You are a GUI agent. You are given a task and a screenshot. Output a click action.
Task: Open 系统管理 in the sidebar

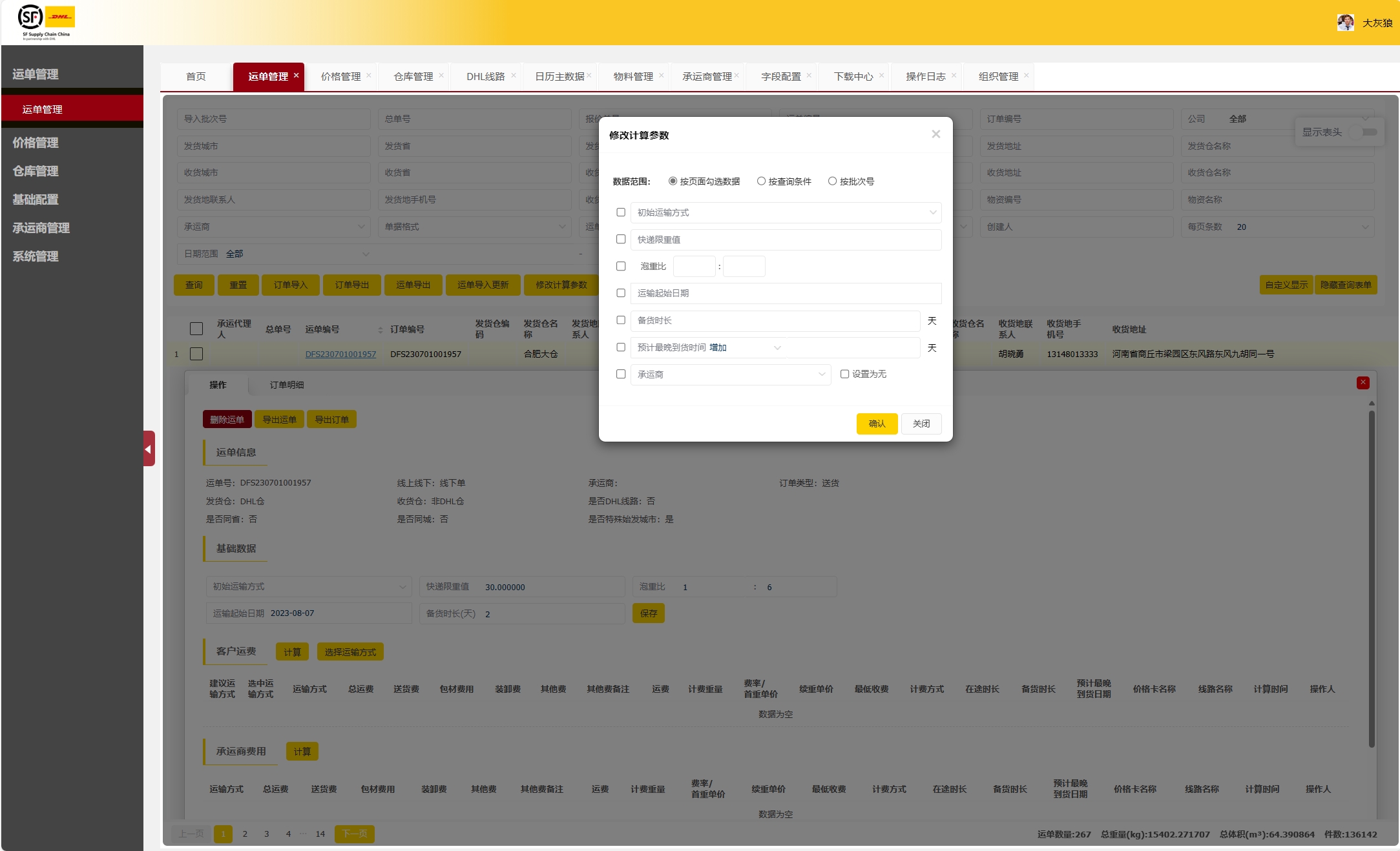(x=36, y=256)
